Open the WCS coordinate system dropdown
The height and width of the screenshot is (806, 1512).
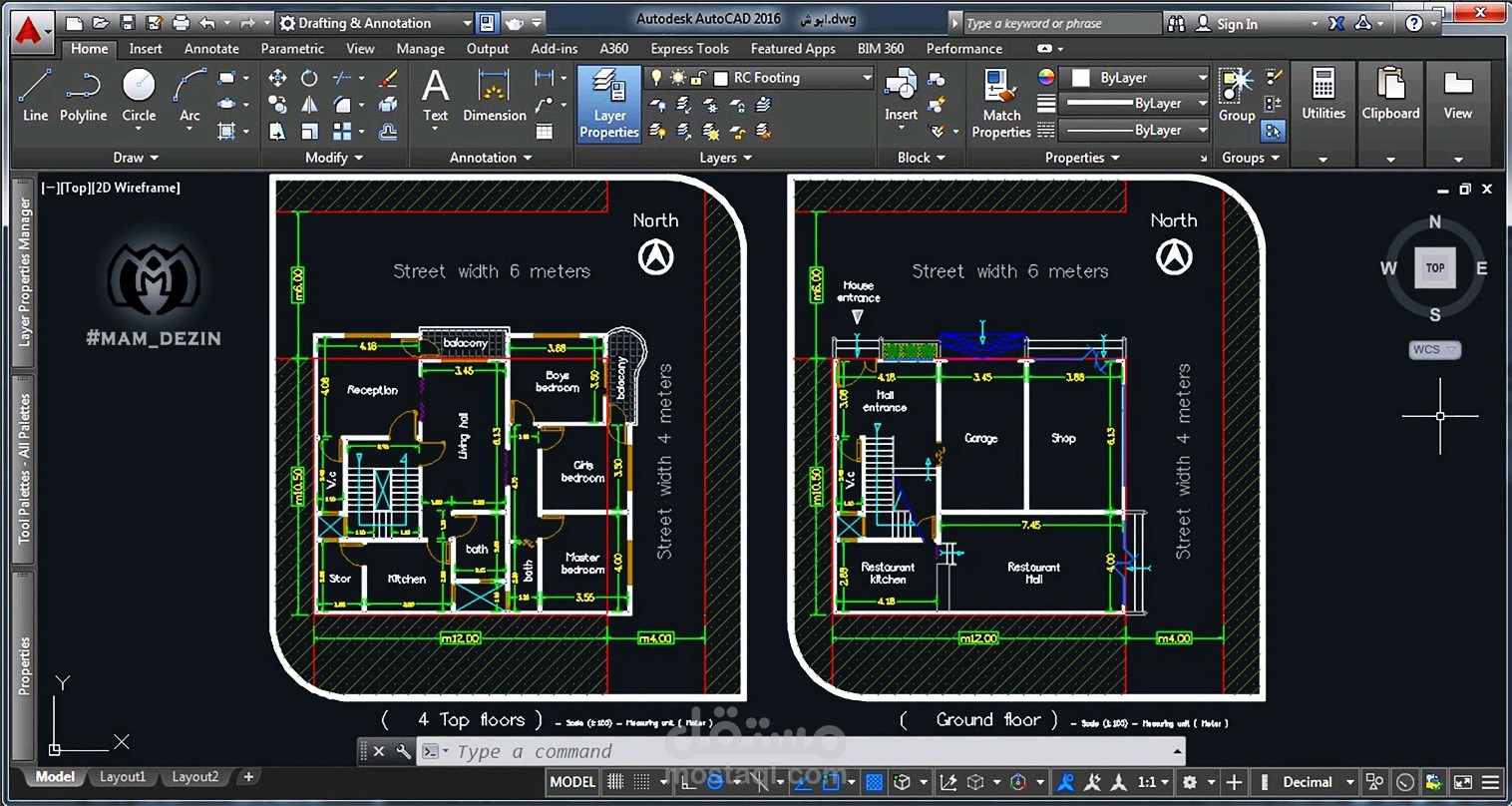coord(1434,349)
